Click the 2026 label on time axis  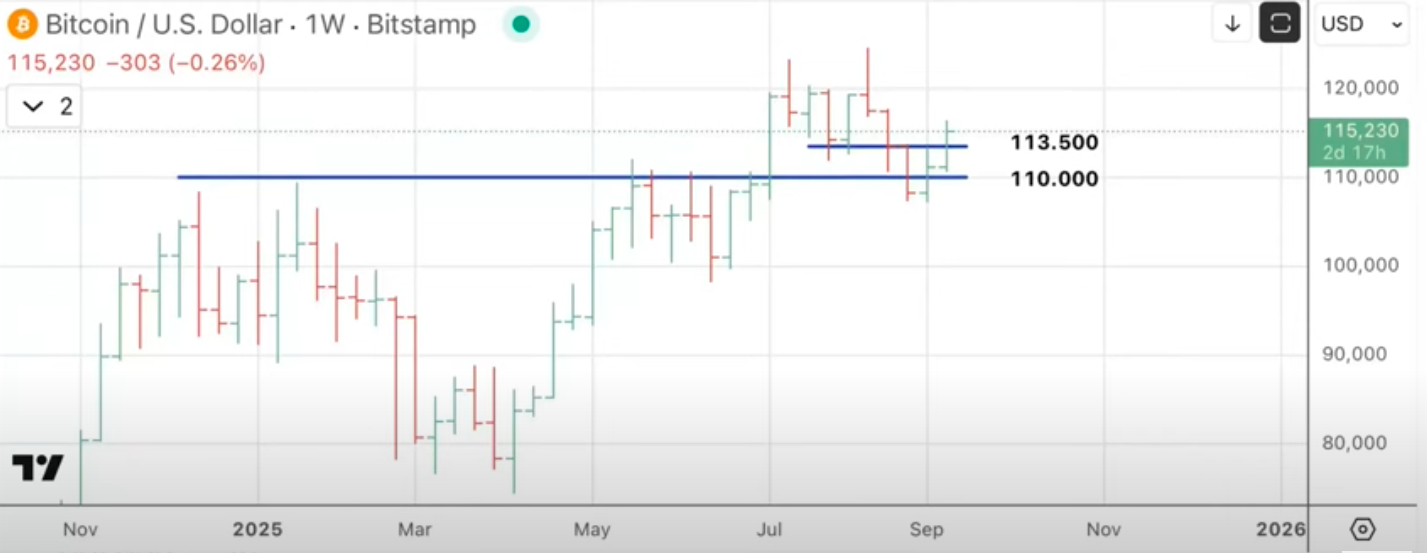[x=1281, y=529]
